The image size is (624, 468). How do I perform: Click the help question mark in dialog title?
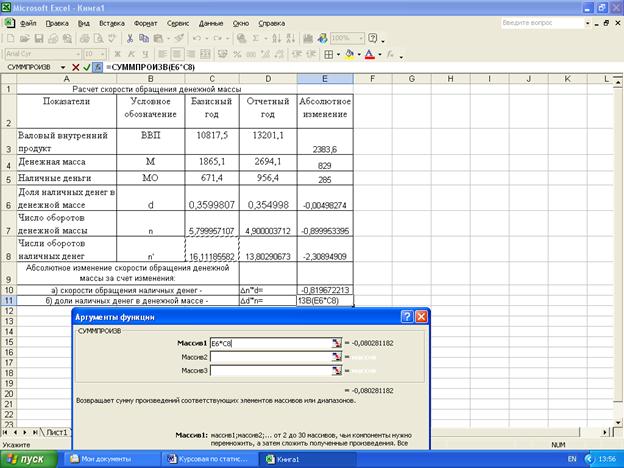tap(407, 316)
